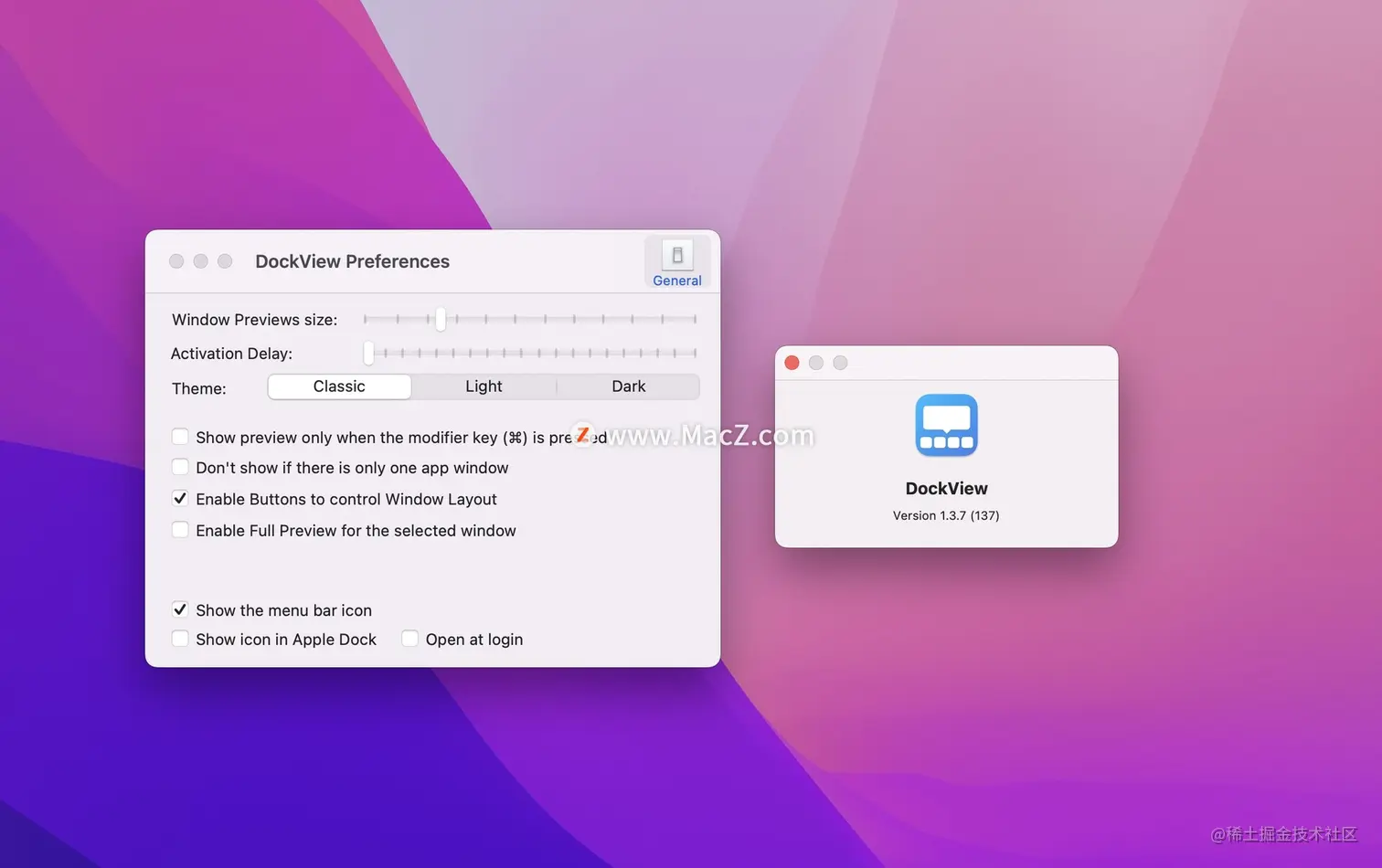Close the DockView About window
Screen dimensions: 1382x868
click(792, 363)
